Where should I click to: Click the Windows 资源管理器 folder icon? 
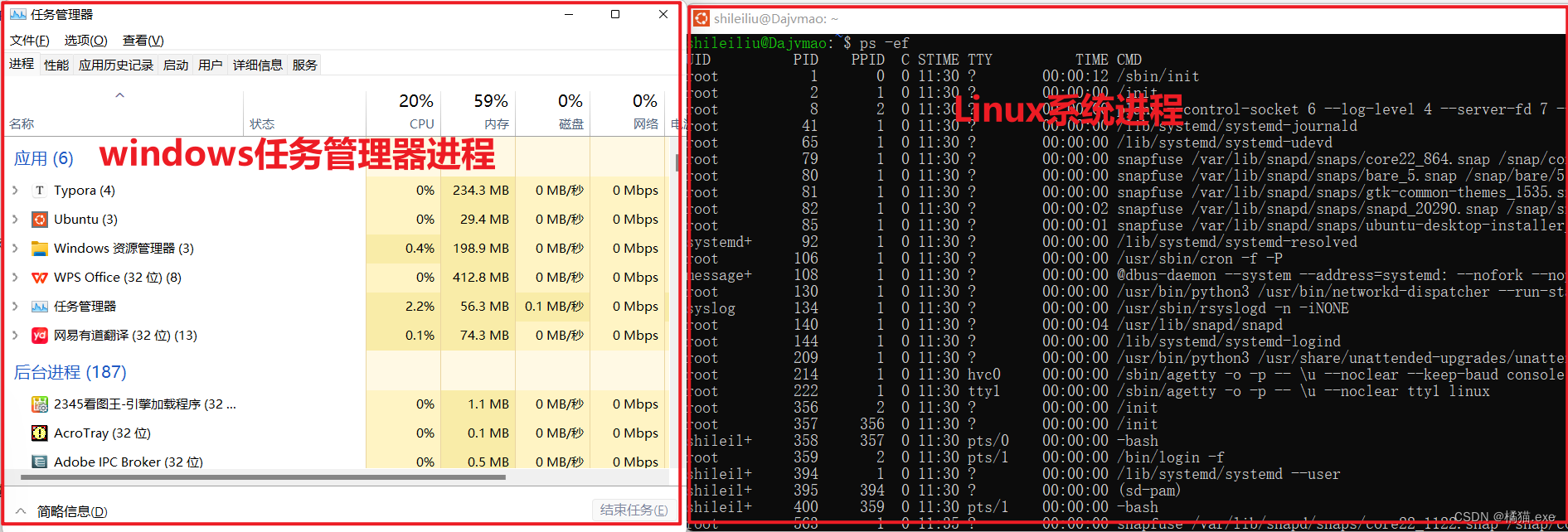coord(39,249)
